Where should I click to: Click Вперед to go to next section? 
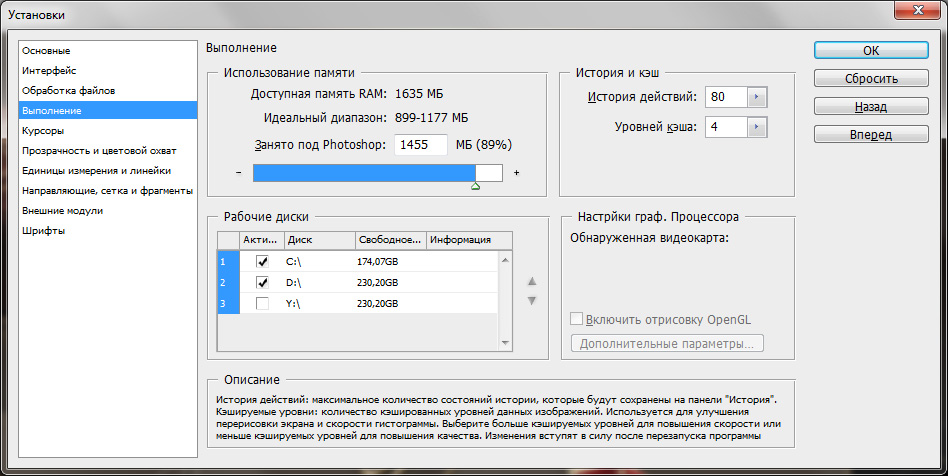pyautogui.click(x=871, y=134)
